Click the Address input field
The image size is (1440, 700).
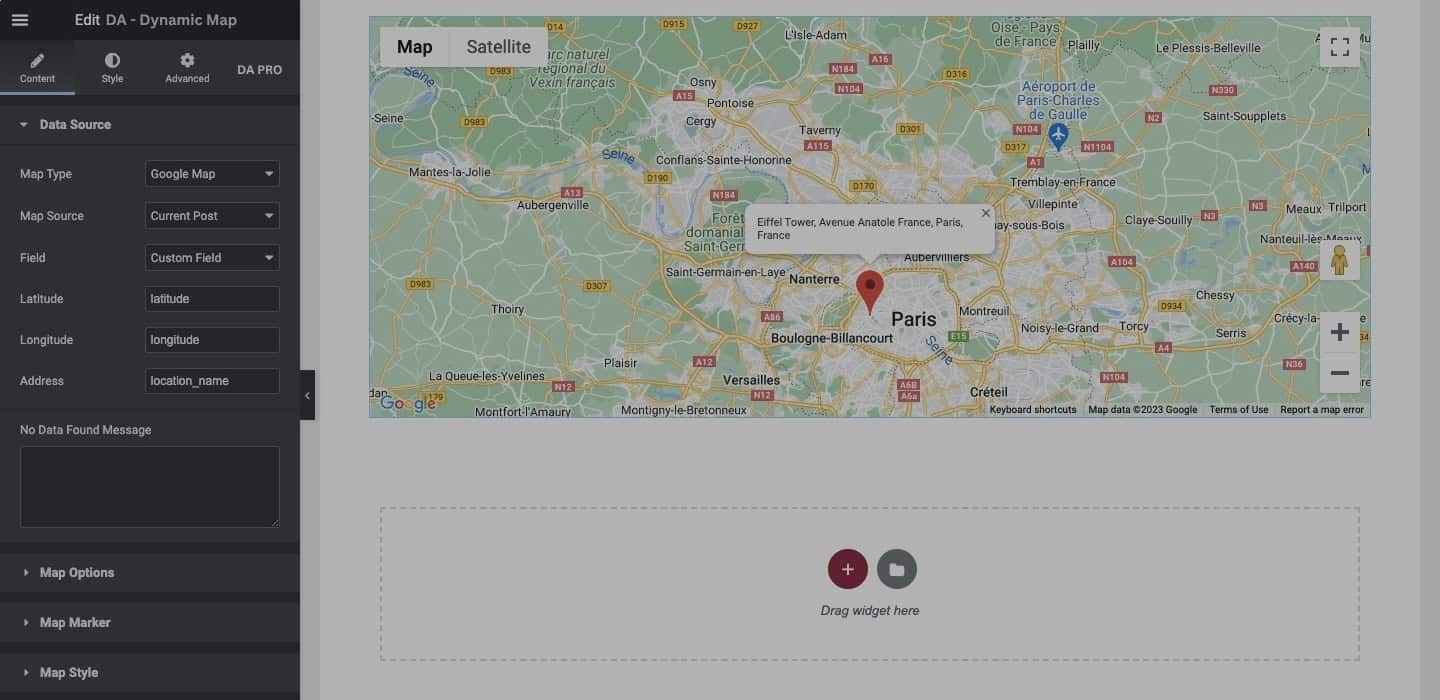(x=212, y=381)
